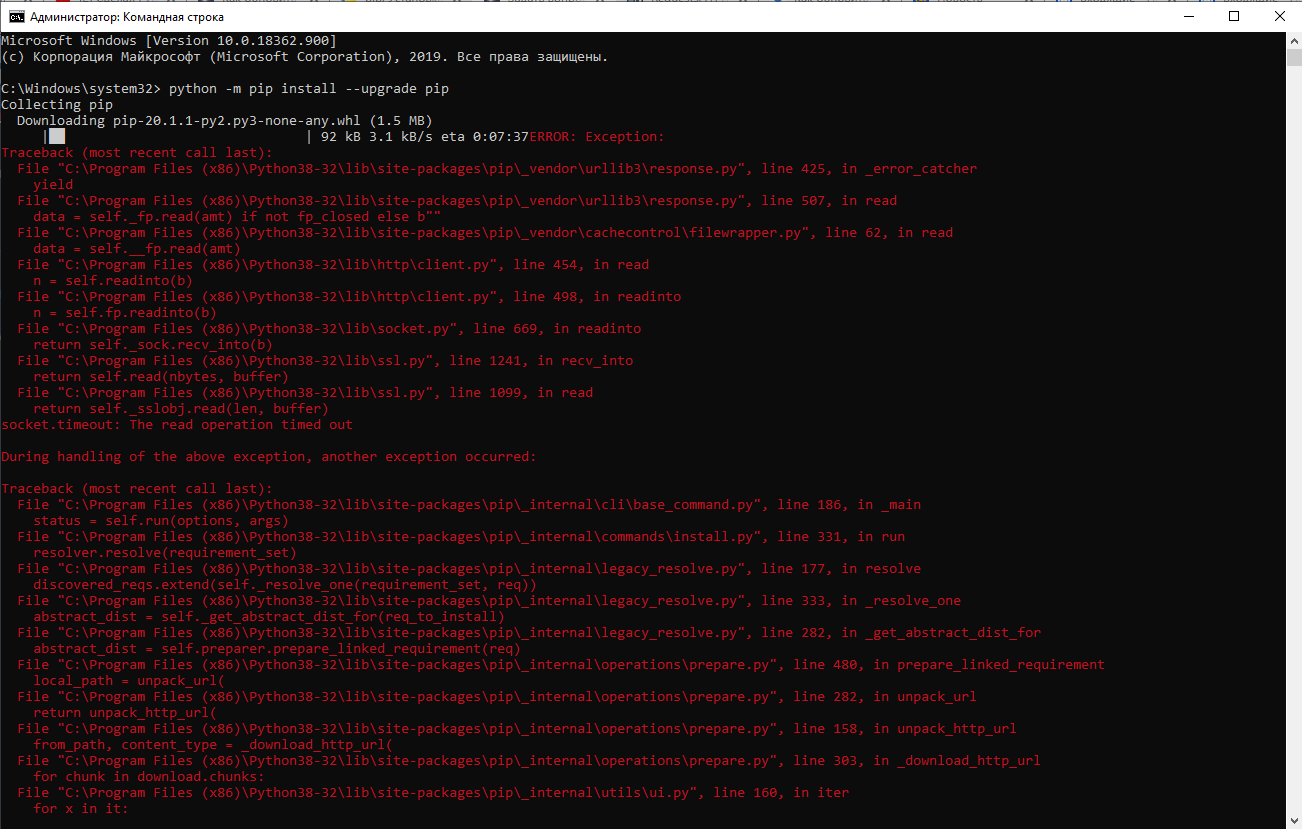Click 'socket.timeout: The read operation timed out'
Image resolution: width=1302 pixels, height=829 pixels.
pos(177,425)
